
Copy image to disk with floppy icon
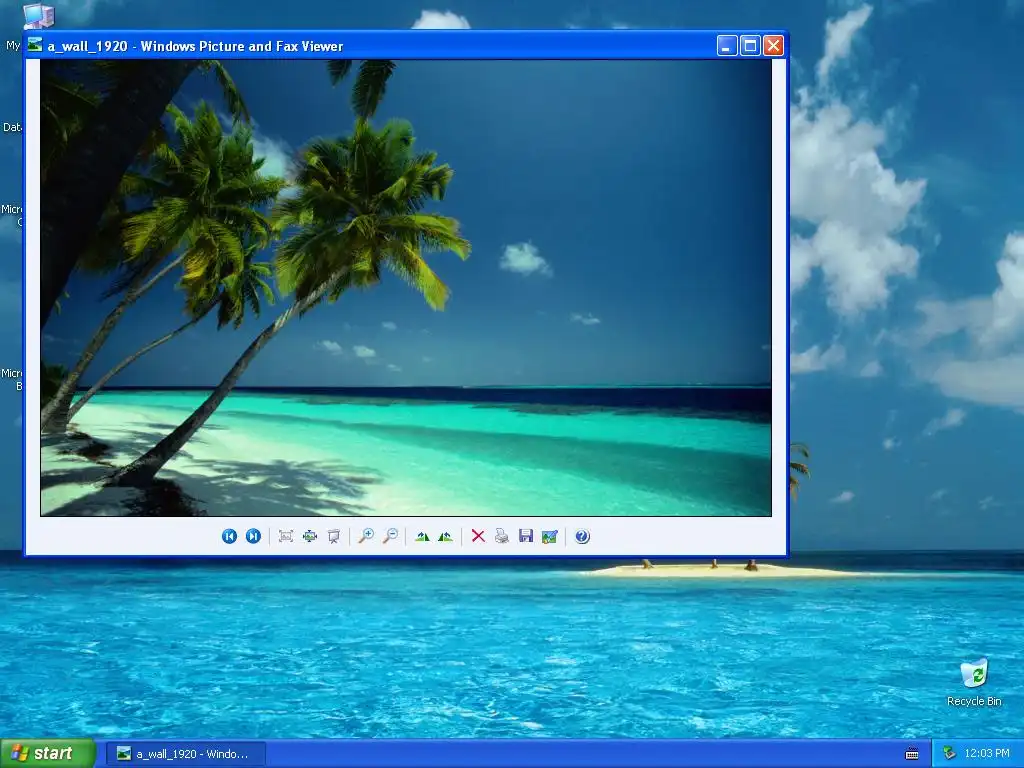526,536
